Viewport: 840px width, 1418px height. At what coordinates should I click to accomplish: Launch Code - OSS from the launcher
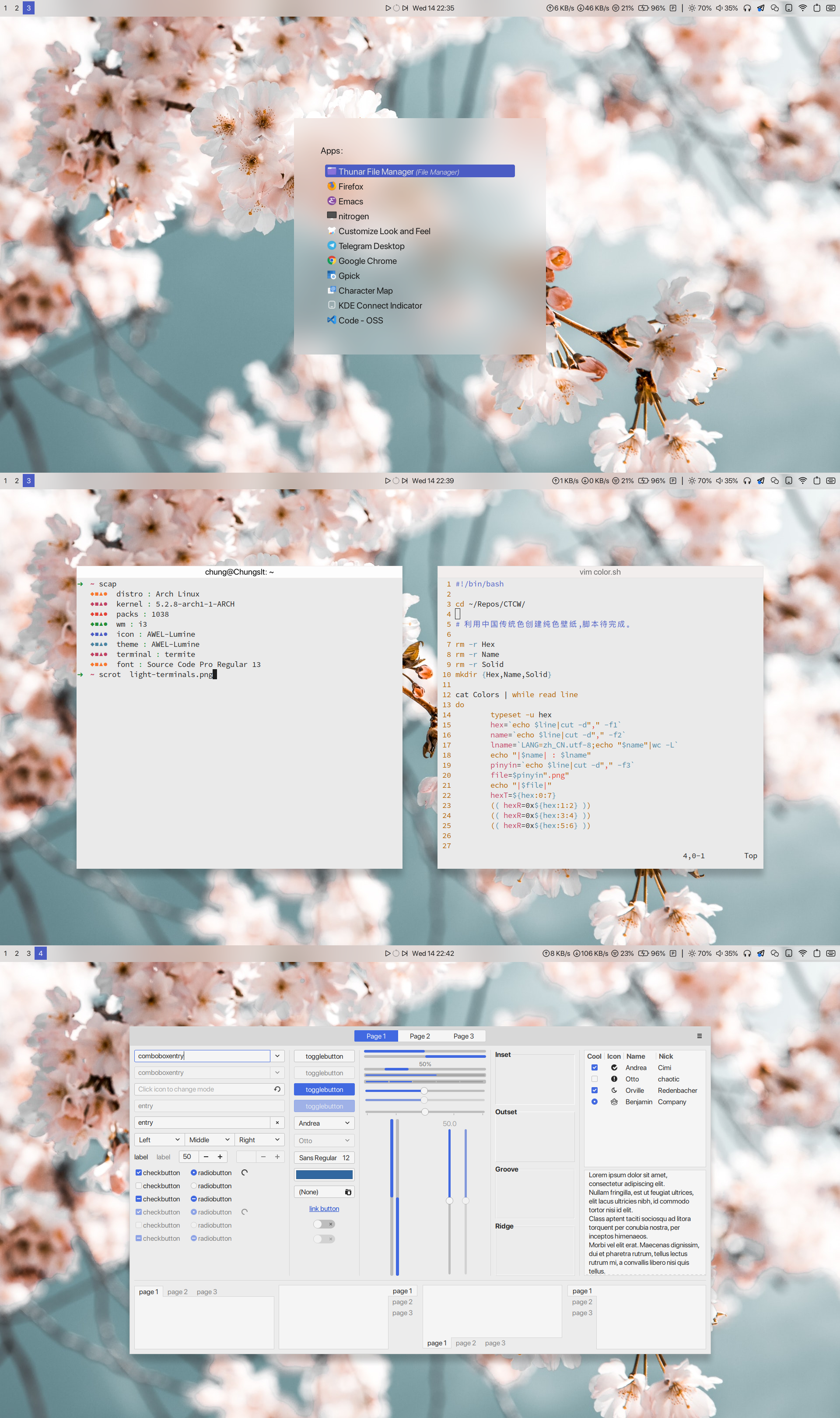(x=360, y=320)
